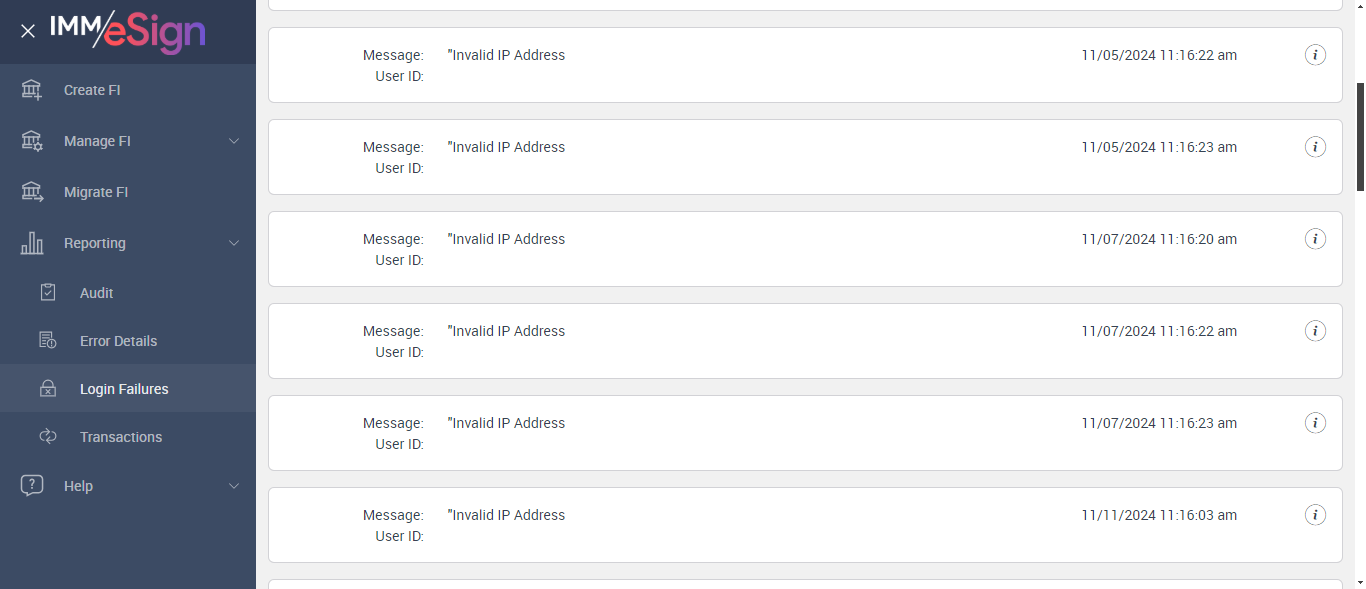The image size is (1366, 589).
Task: Click the Help question bubble icon
Action: point(32,486)
